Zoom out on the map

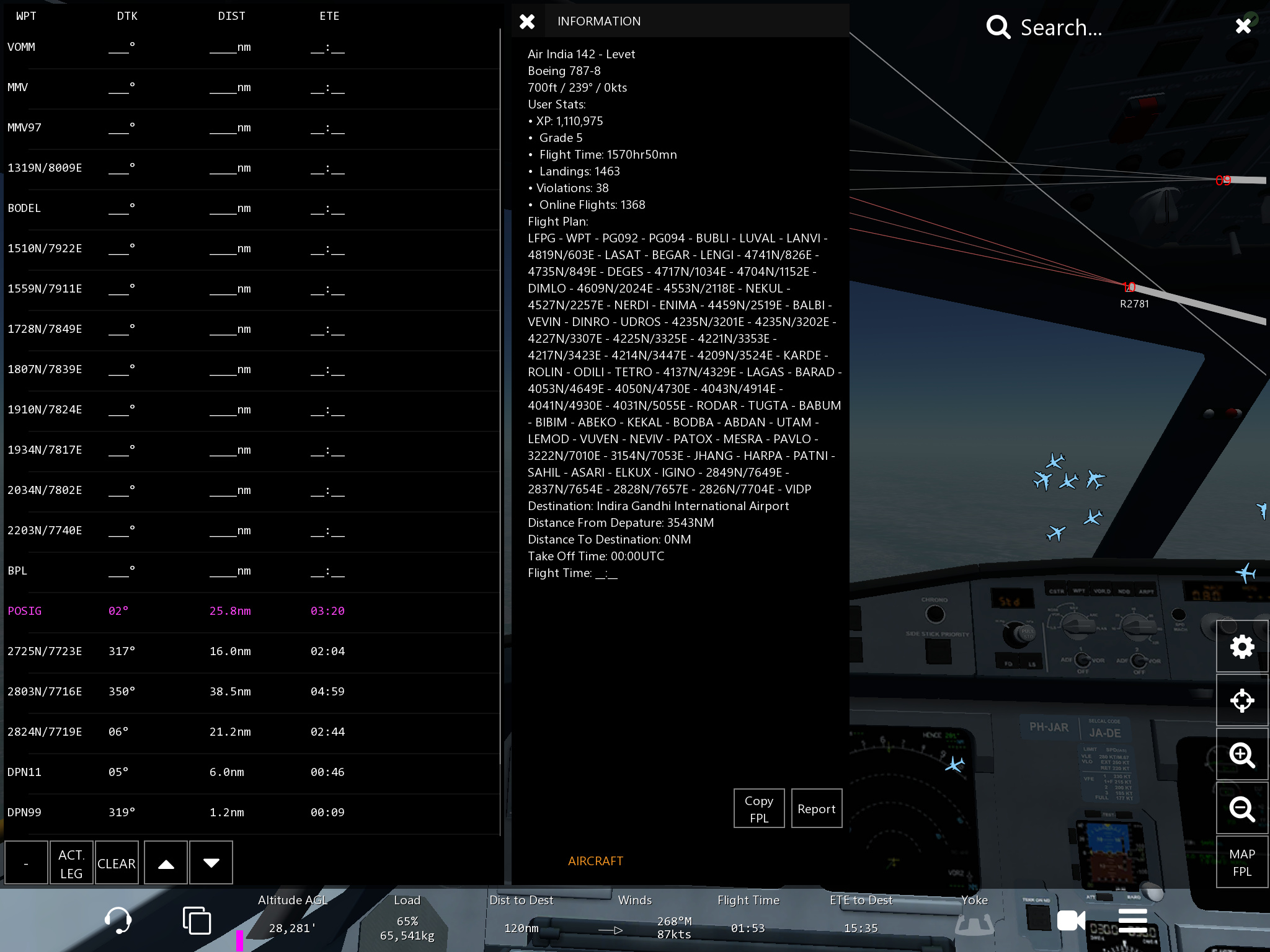pos(1241,808)
